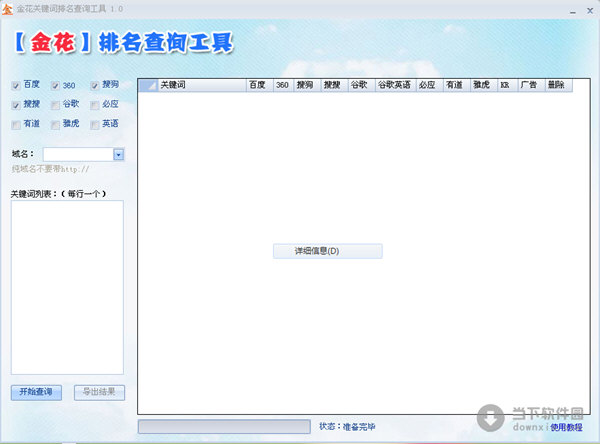Screen dimensions: 600x444
Task: Click inside the 关键词列表 text area
Action: (67, 287)
